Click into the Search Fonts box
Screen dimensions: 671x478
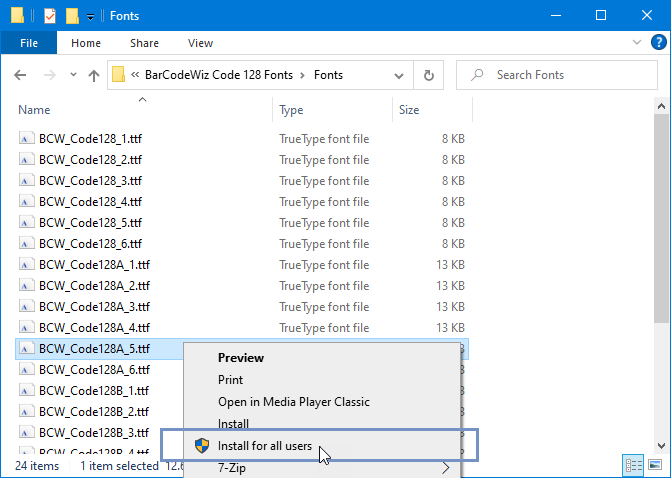(557, 75)
